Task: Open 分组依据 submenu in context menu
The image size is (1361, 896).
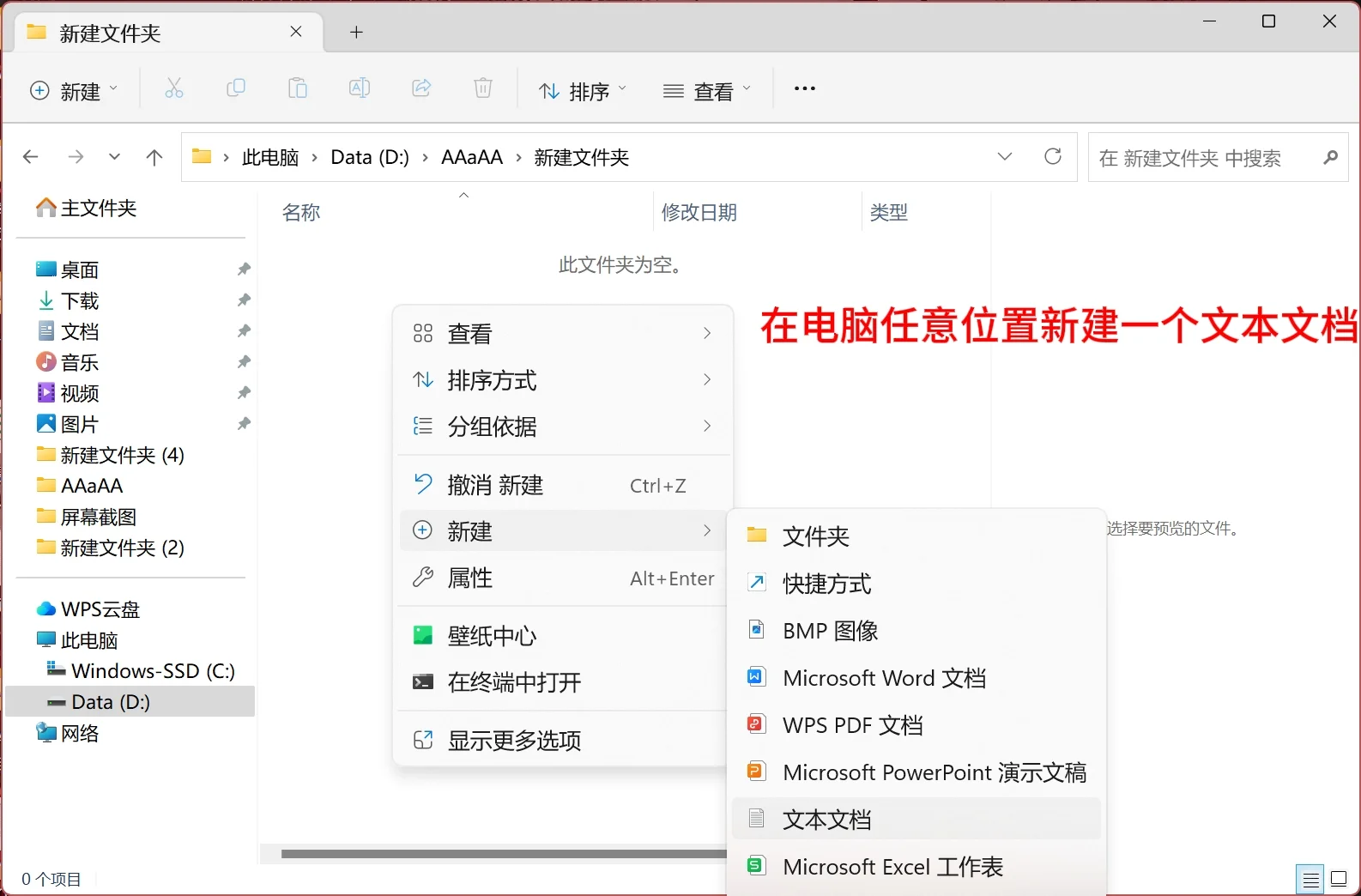Action: (x=563, y=427)
